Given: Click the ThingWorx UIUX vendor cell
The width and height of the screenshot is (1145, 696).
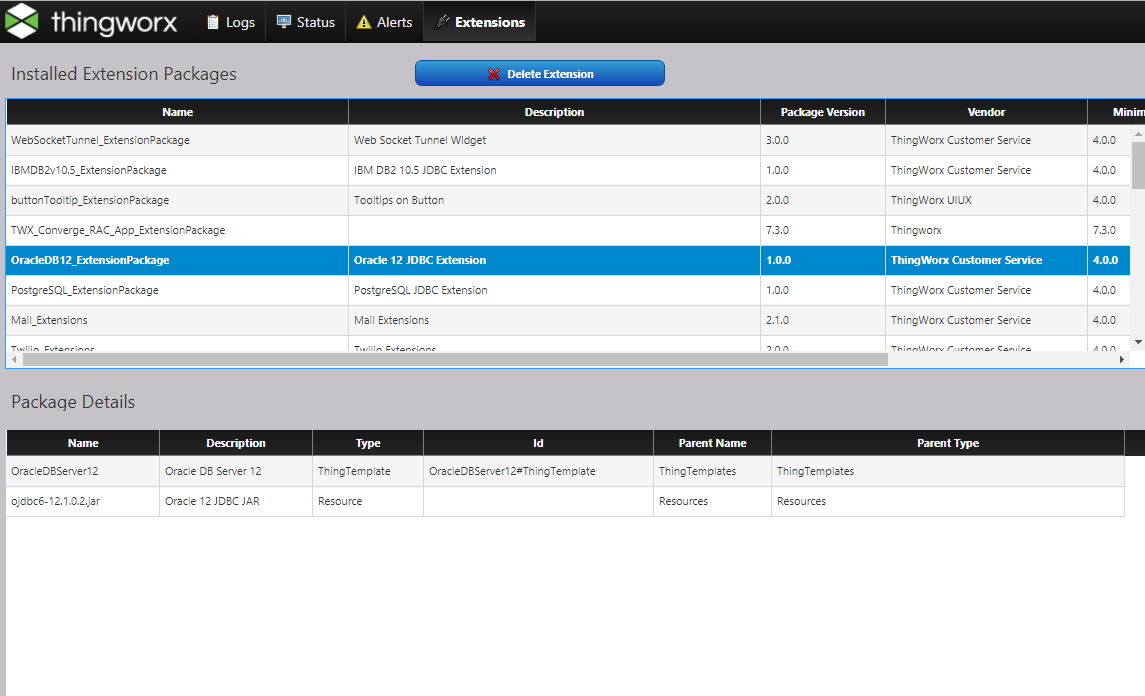Looking at the screenshot, I should tap(931, 200).
